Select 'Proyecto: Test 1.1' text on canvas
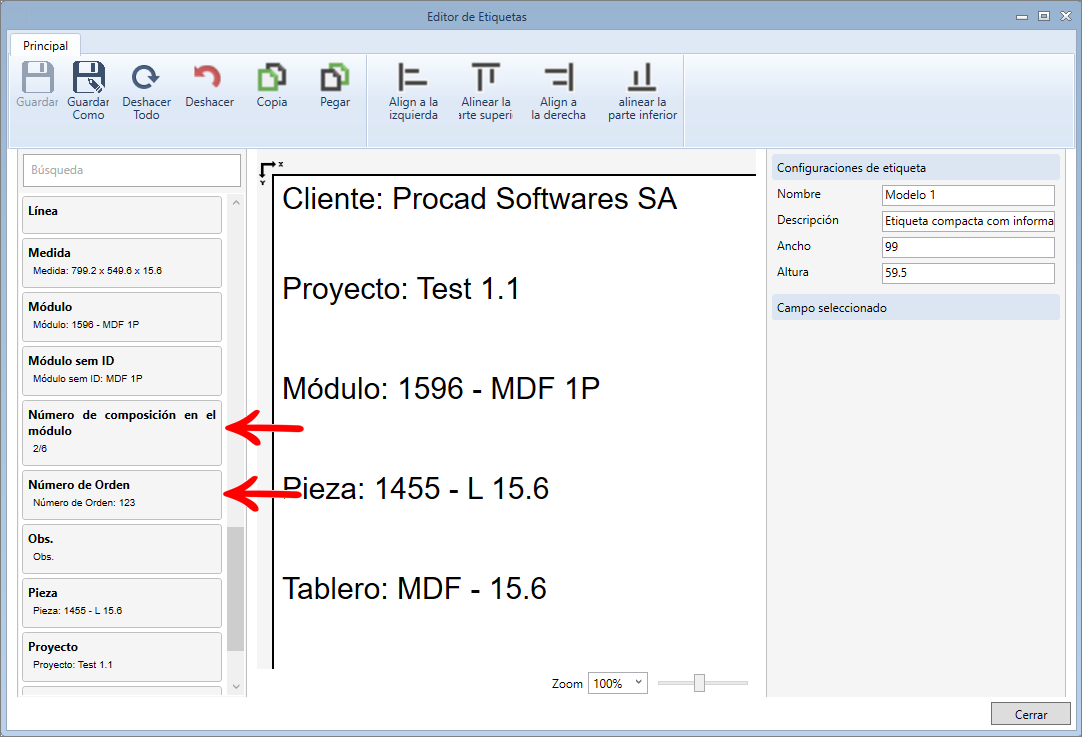1082x737 pixels. (401, 289)
